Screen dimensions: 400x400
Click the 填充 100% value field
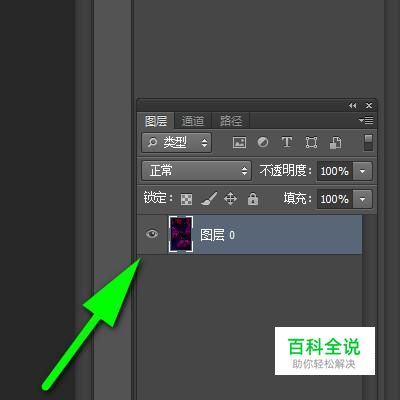335,199
